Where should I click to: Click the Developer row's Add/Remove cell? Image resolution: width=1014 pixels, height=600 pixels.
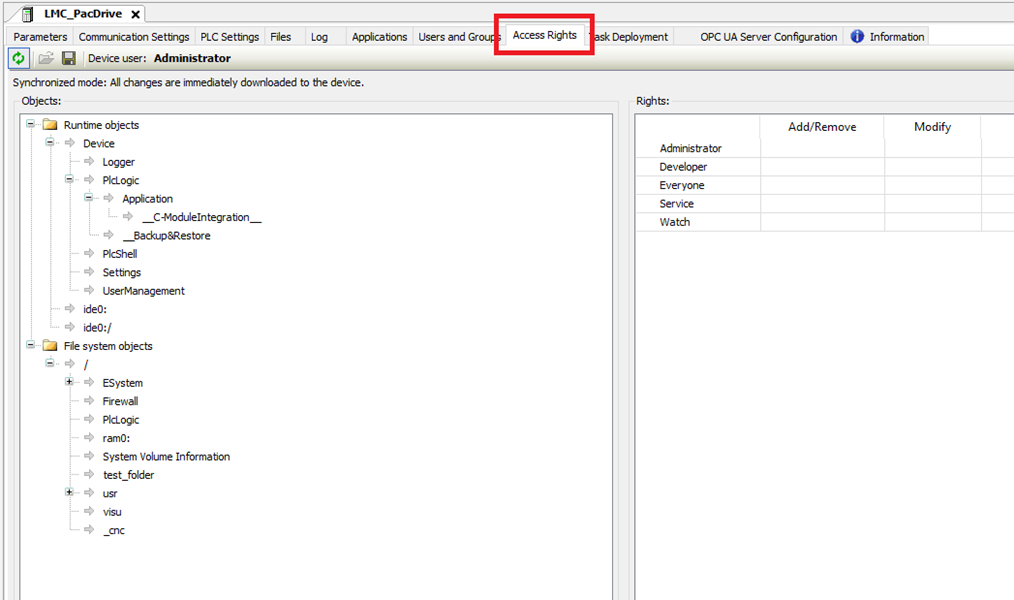click(821, 167)
